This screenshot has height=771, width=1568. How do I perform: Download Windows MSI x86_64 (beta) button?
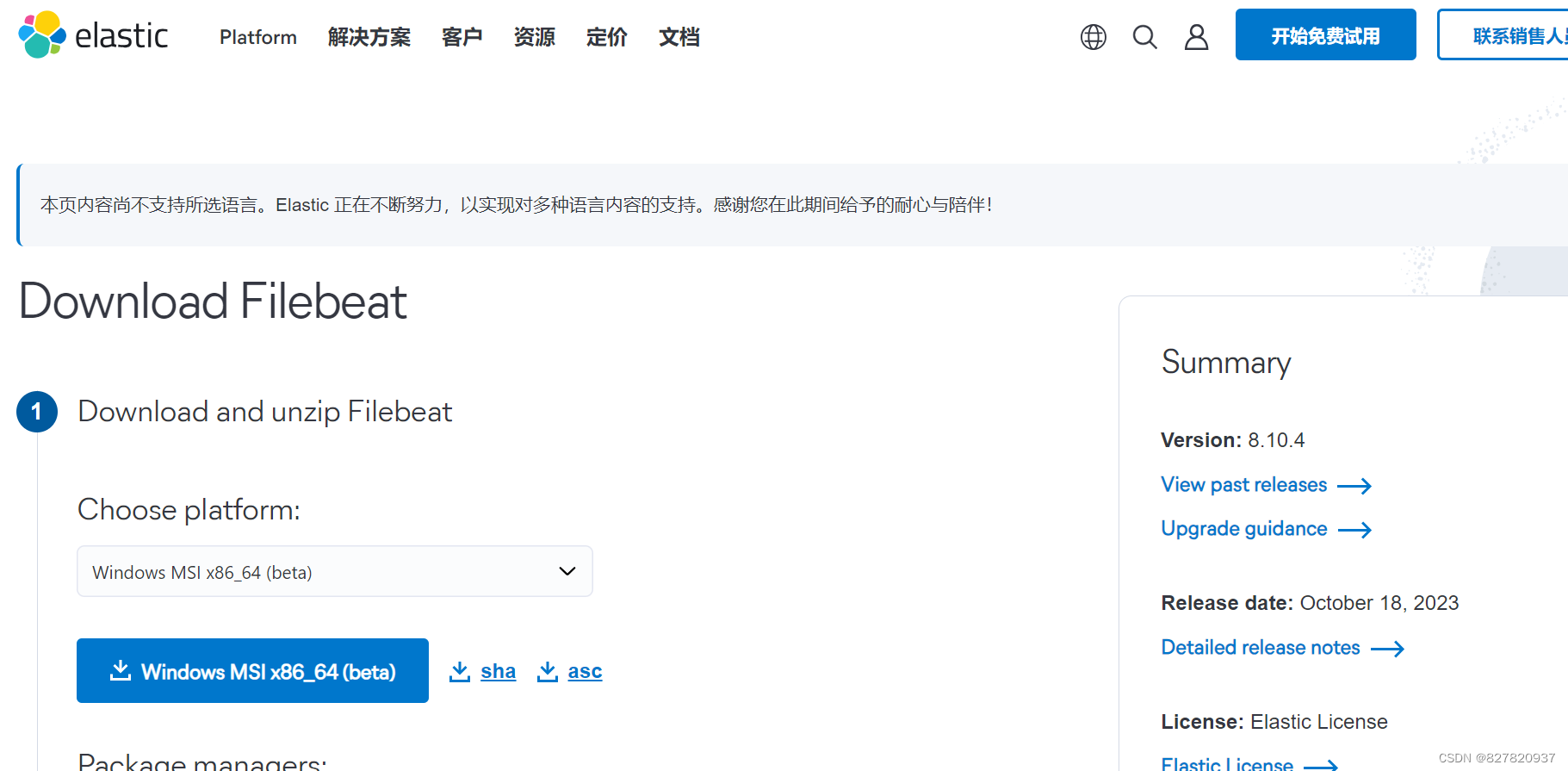252,670
